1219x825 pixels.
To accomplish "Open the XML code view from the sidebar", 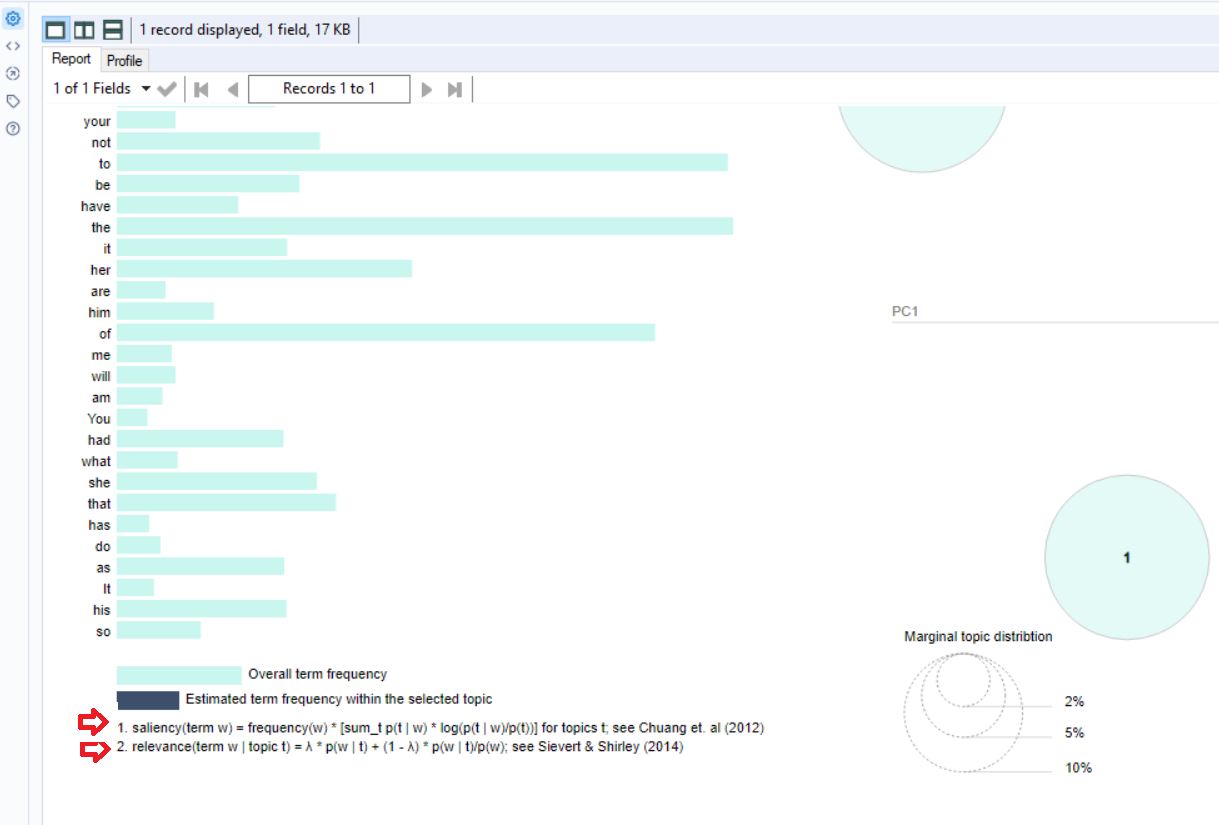I will (x=13, y=45).
